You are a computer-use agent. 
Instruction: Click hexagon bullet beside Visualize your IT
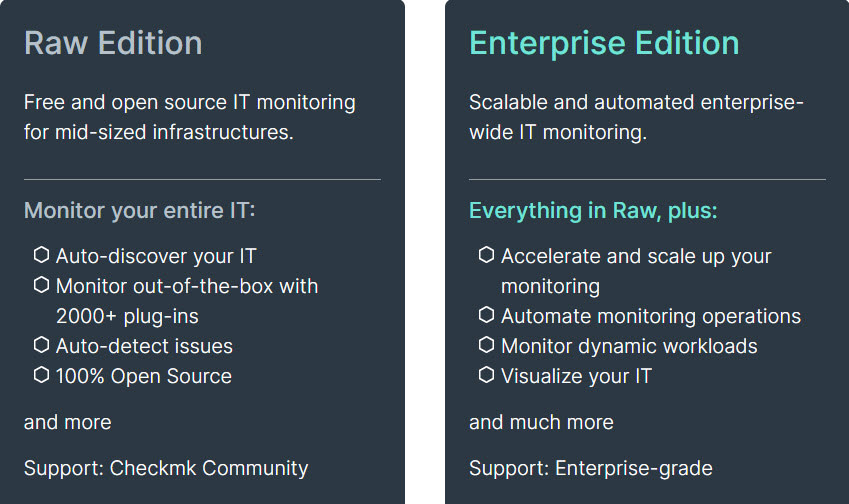(x=486, y=375)
